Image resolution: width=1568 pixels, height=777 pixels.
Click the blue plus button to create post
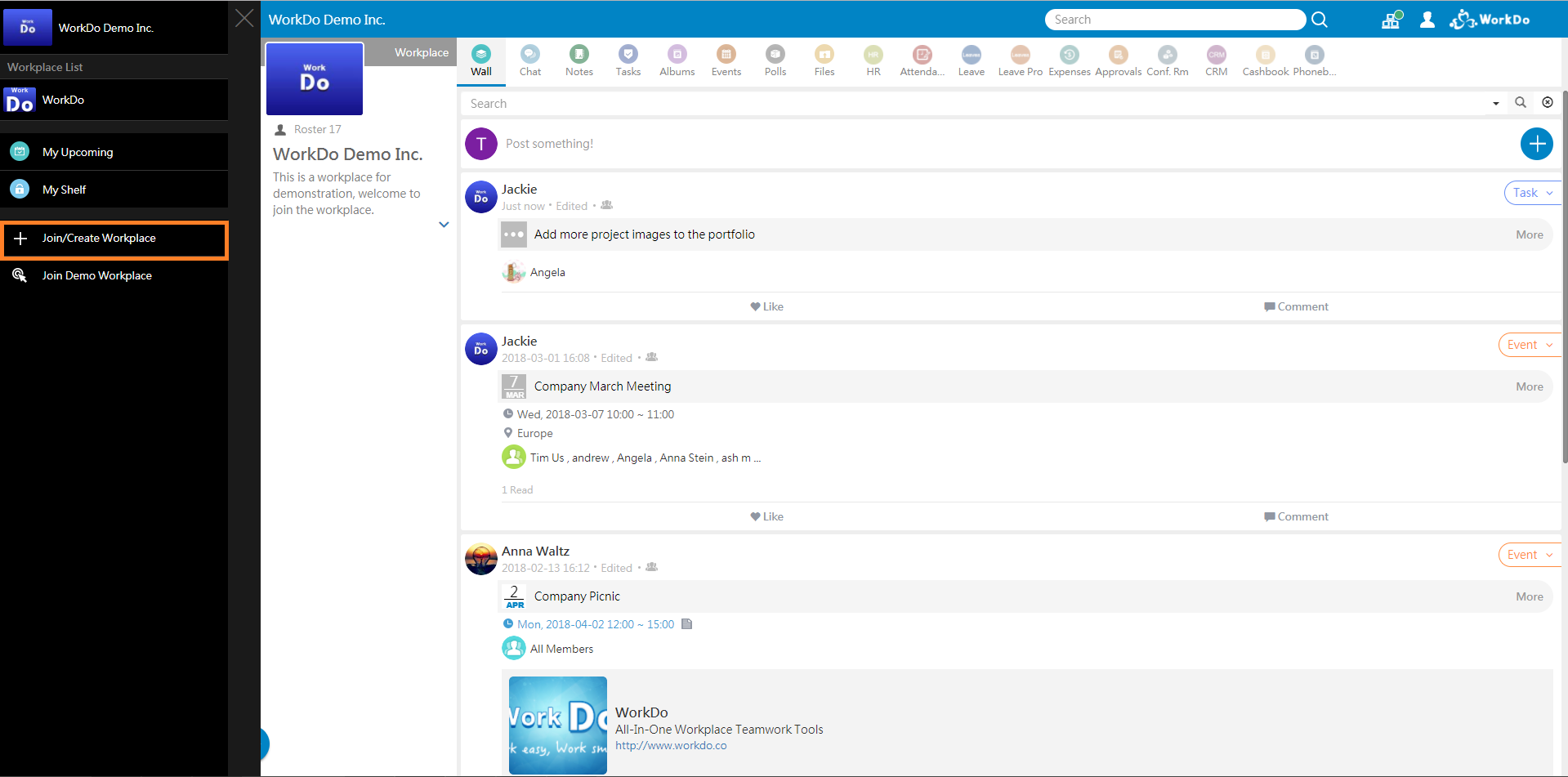pos(1536,144)
